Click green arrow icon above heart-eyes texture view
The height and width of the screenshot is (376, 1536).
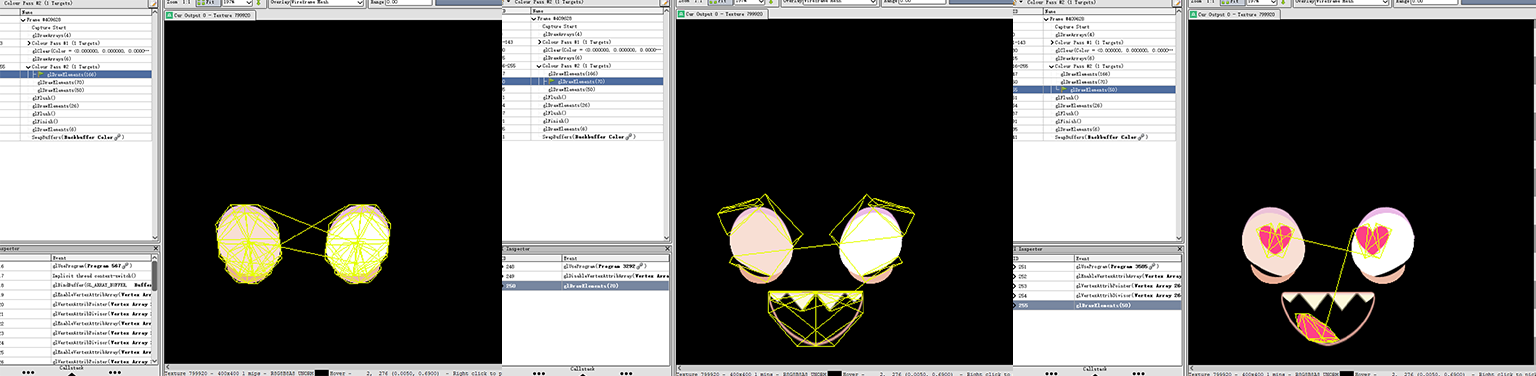1283,3
